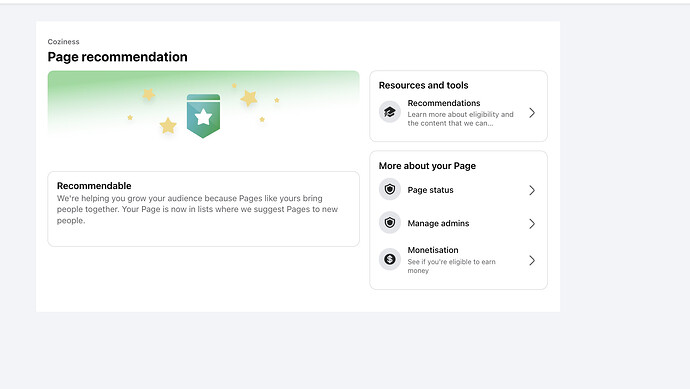Select the Coziness page name text

pyautogui.click(x=63, y=42)
